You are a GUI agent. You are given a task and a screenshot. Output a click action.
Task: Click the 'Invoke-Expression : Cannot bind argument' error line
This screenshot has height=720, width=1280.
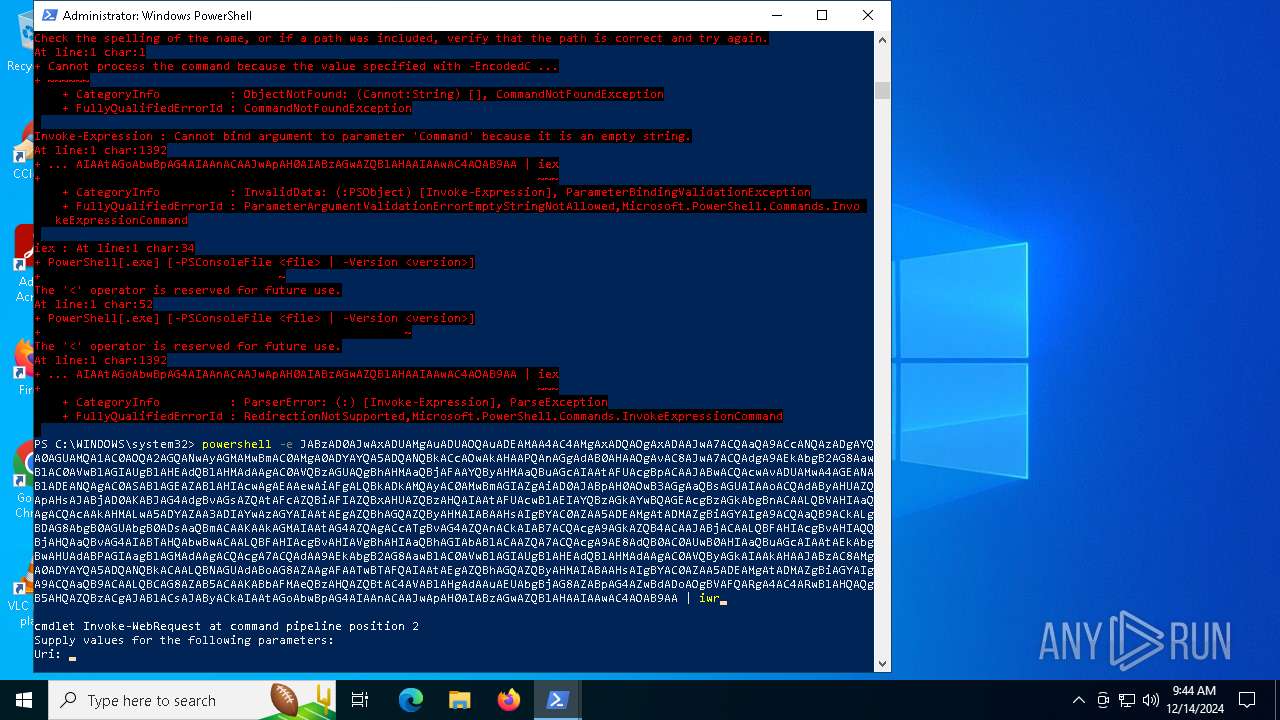pyautogui.click(x=362, y=136)
